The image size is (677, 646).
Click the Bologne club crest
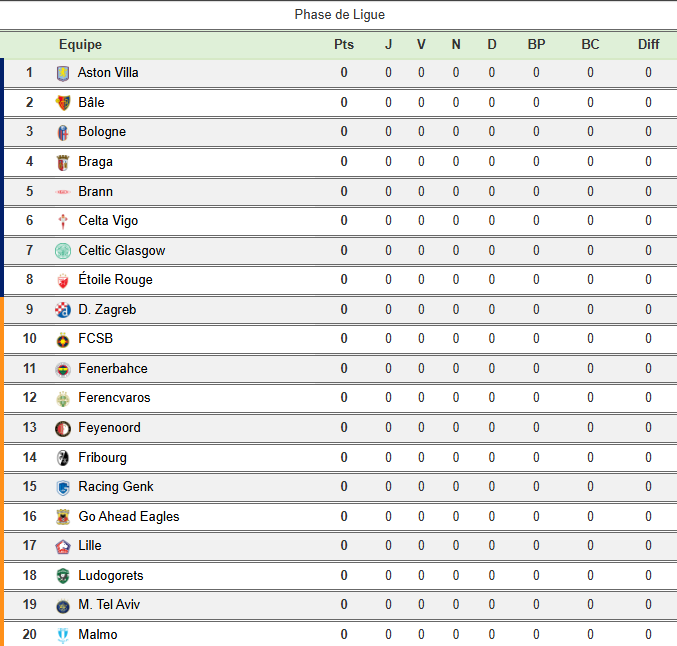(63, 132)
